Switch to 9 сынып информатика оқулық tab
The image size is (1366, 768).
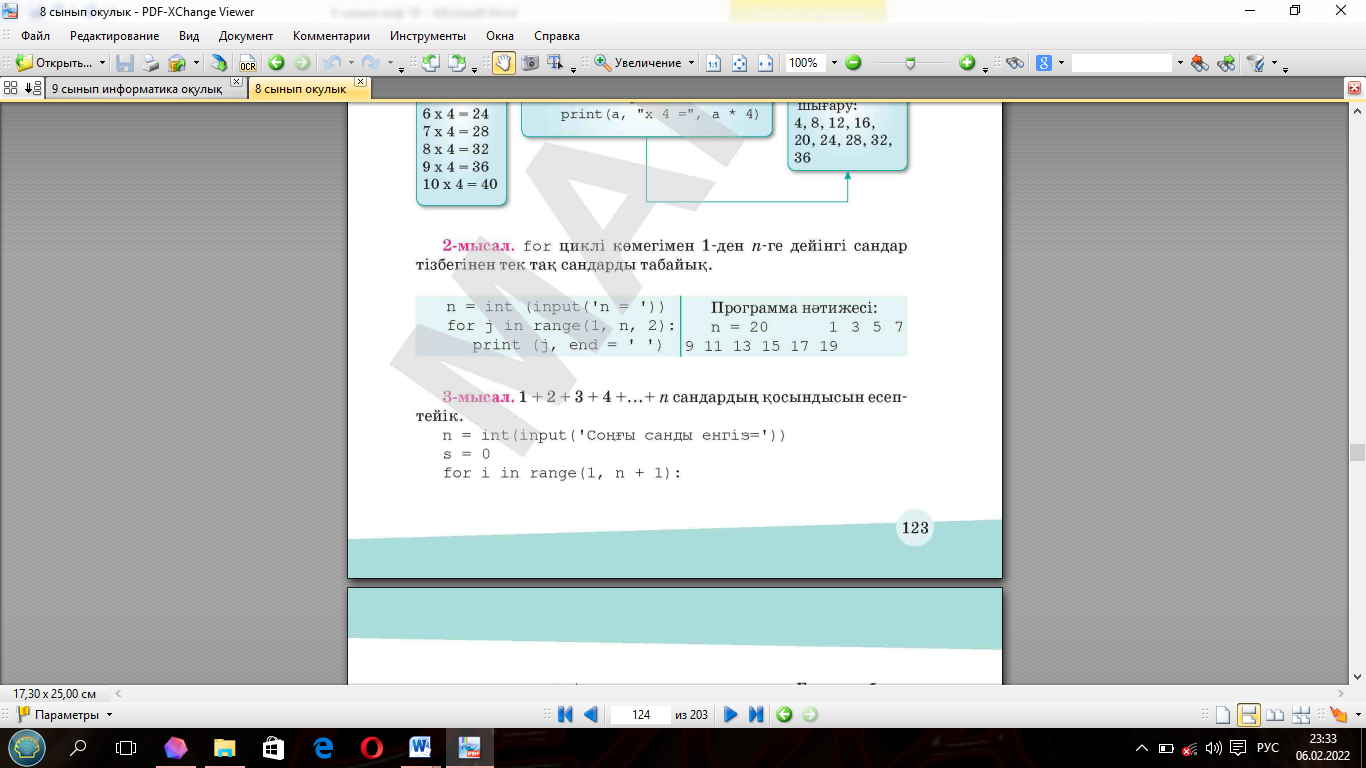click(146, 89)
